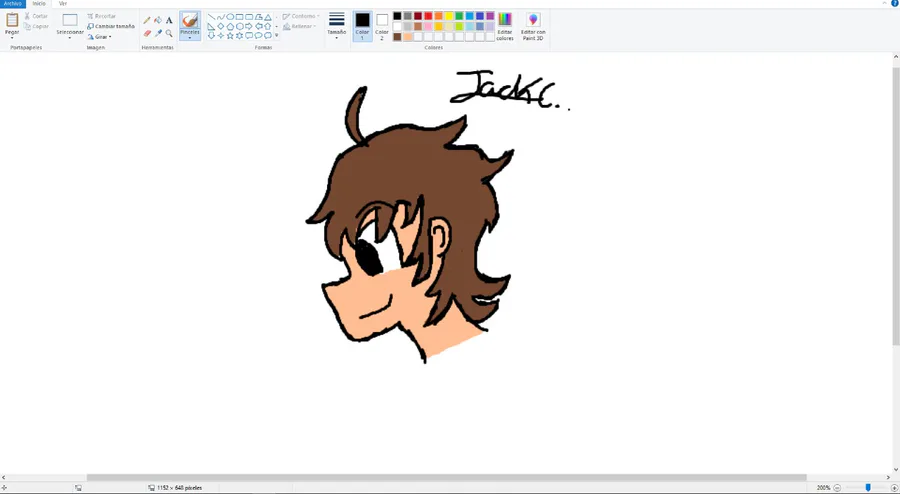Image resolution: width=900 pixels, height=494 pixels.
Task: Click the Recortar crop button
Action: click(101, 16)
